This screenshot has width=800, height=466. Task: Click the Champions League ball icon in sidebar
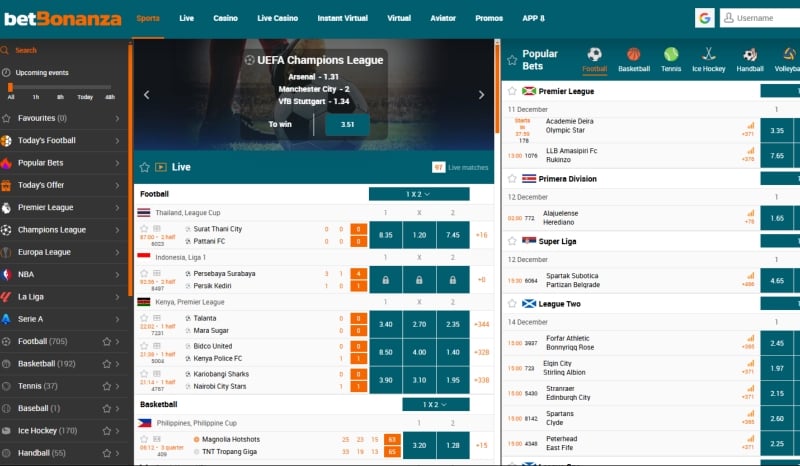click(x=6, y=230)
